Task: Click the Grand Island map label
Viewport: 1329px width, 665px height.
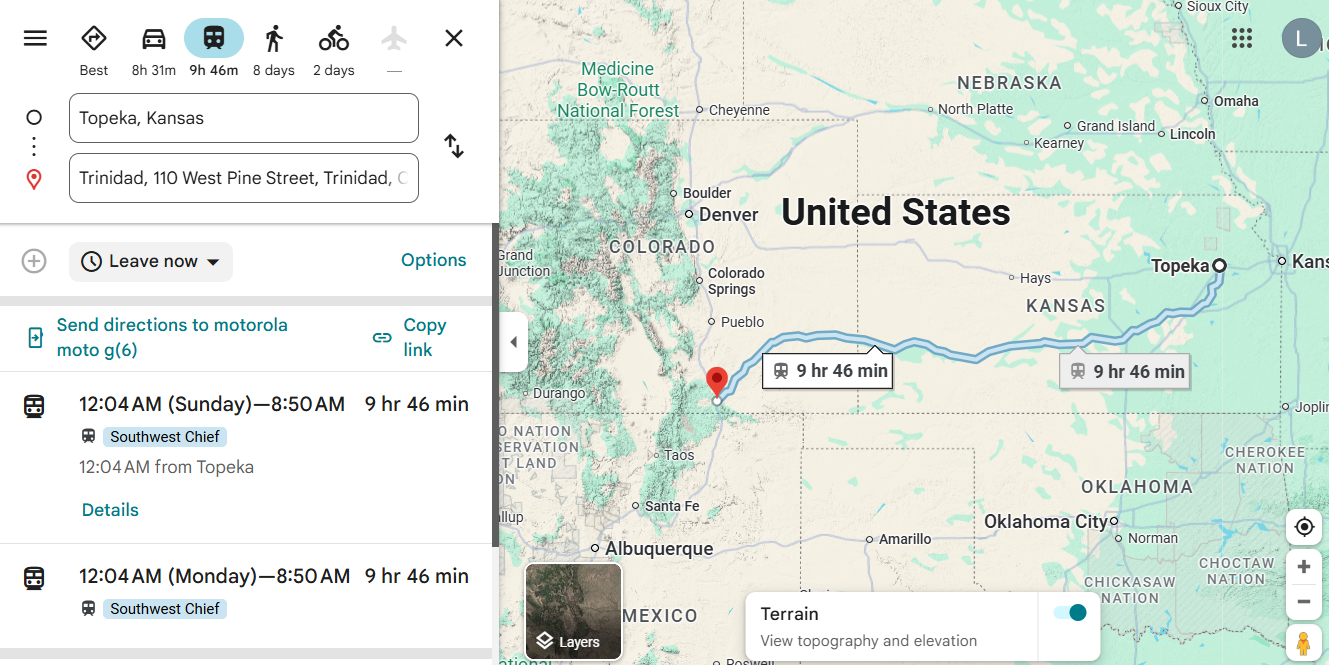Action: tap(1116, 126)
